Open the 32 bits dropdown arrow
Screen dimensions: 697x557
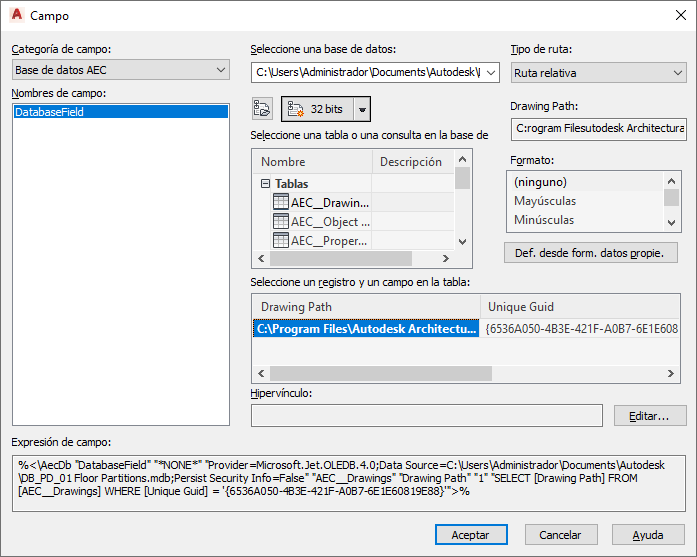(362, 109)
